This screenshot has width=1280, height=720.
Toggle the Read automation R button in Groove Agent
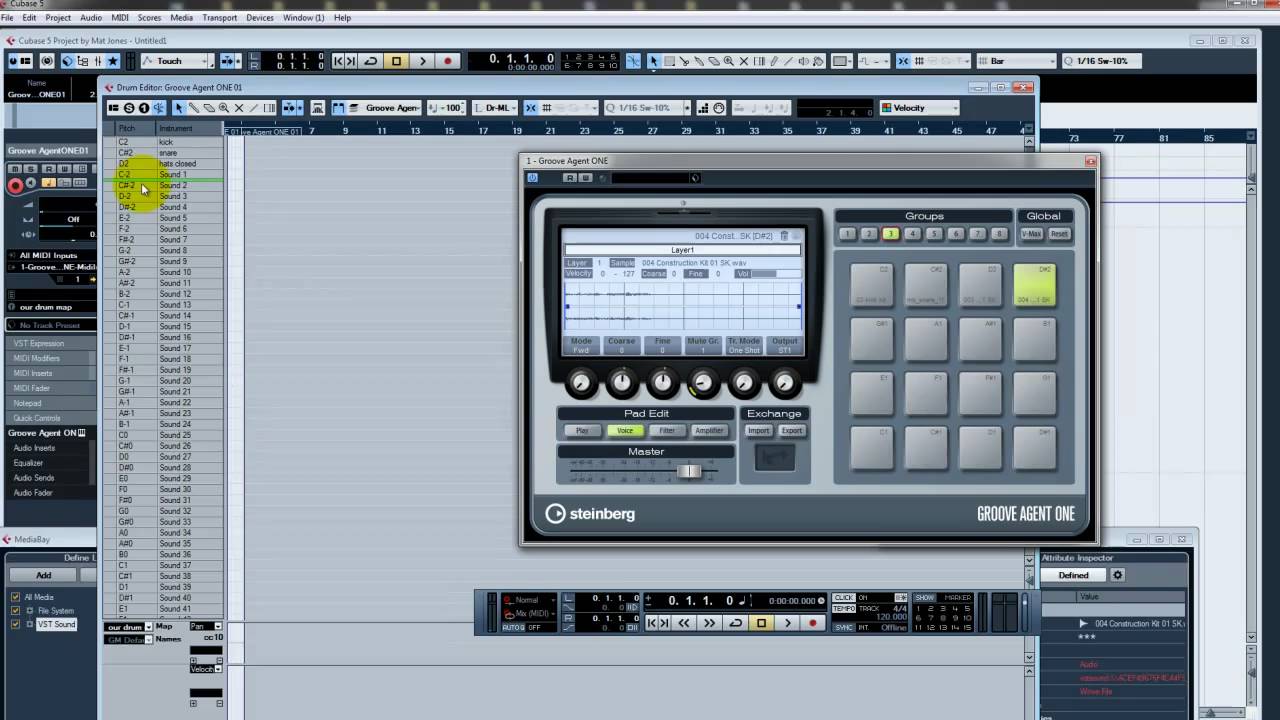point(569,178)
